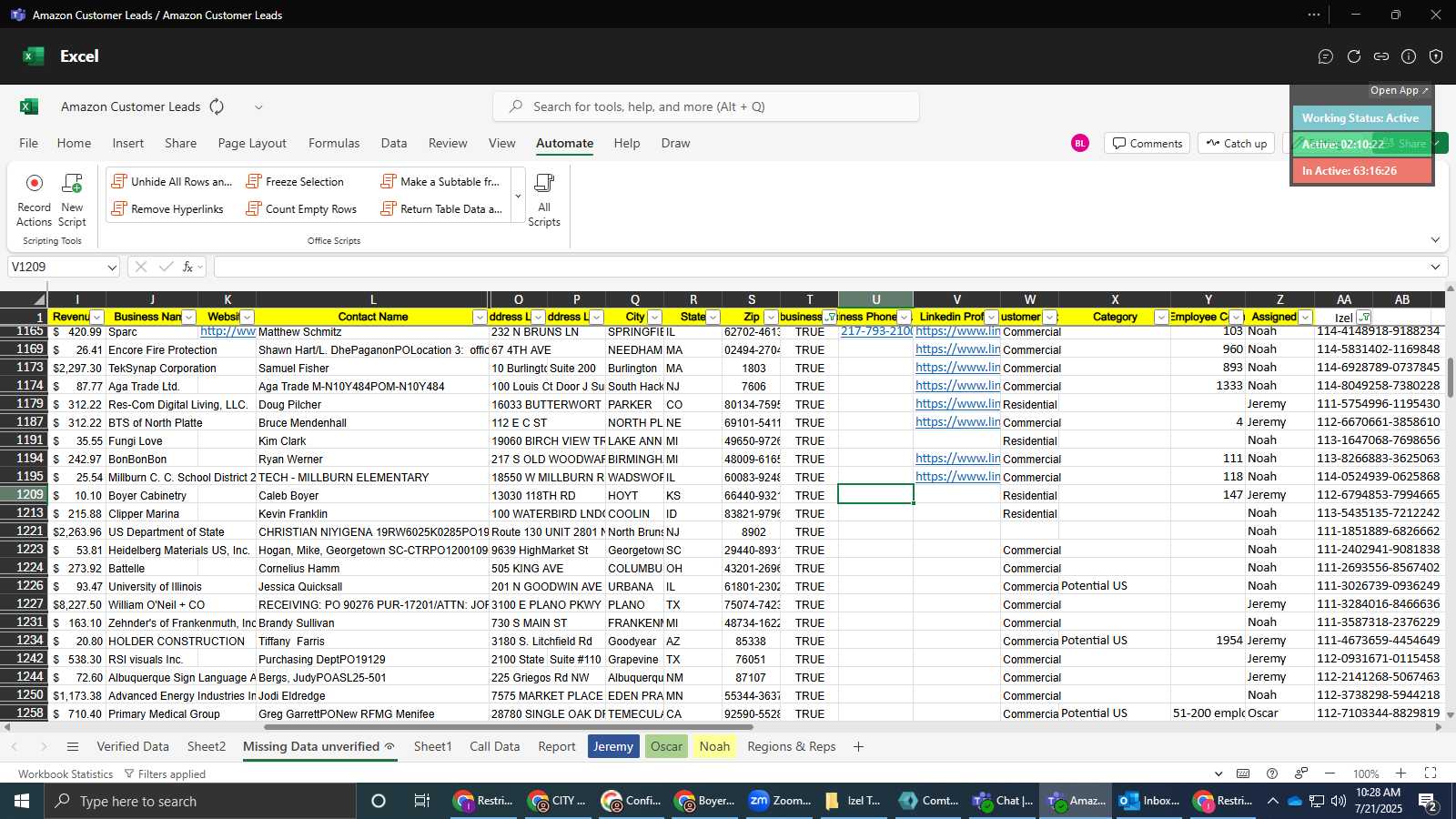
Task: Switch to the Draw ribbon tab
Action: click(675, 143)
